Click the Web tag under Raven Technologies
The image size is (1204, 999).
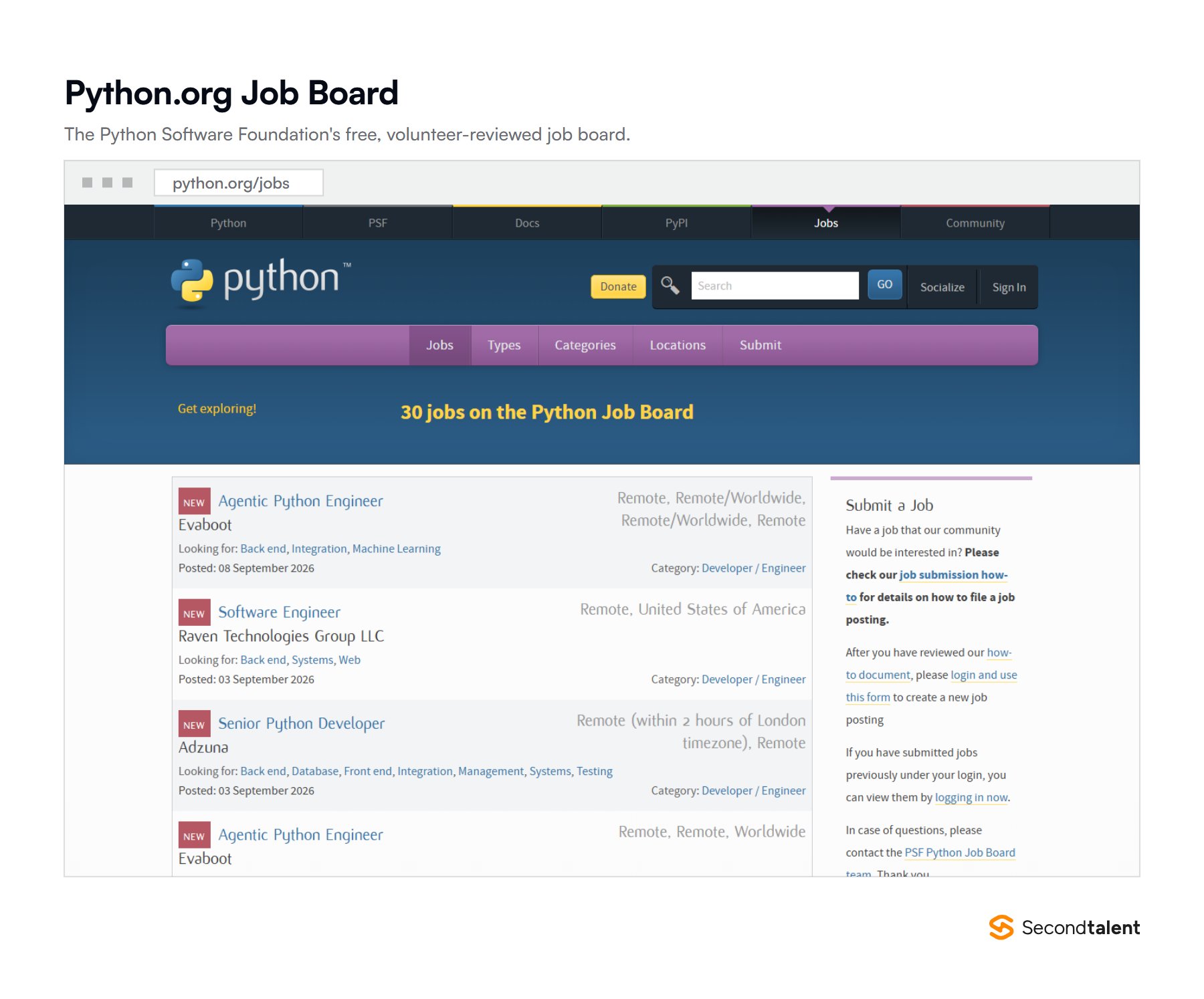[349, 660]
